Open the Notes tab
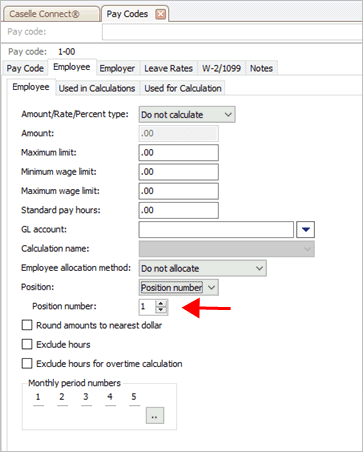The height and width of the screenshot is (452, 363). click(x=262, y=68)
